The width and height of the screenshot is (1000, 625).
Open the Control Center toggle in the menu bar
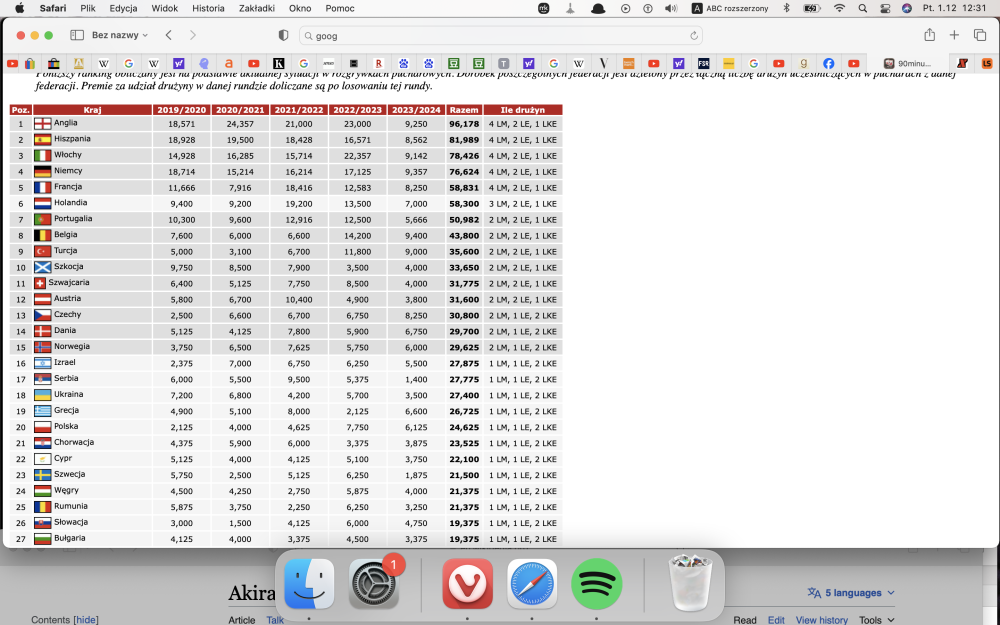point(886,8)
